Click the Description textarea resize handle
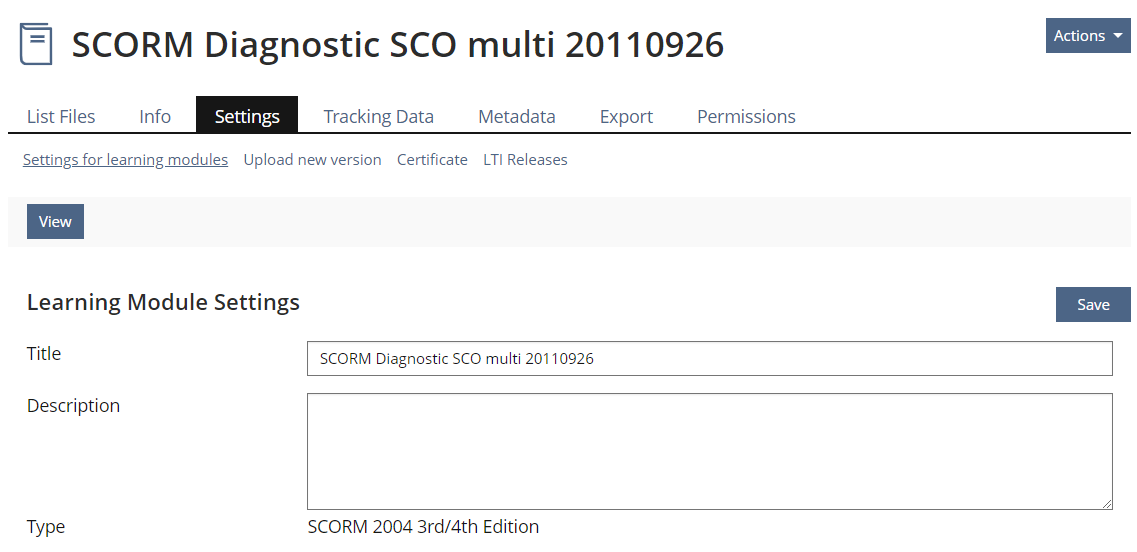1137x552 pixels. point(1107,504)
